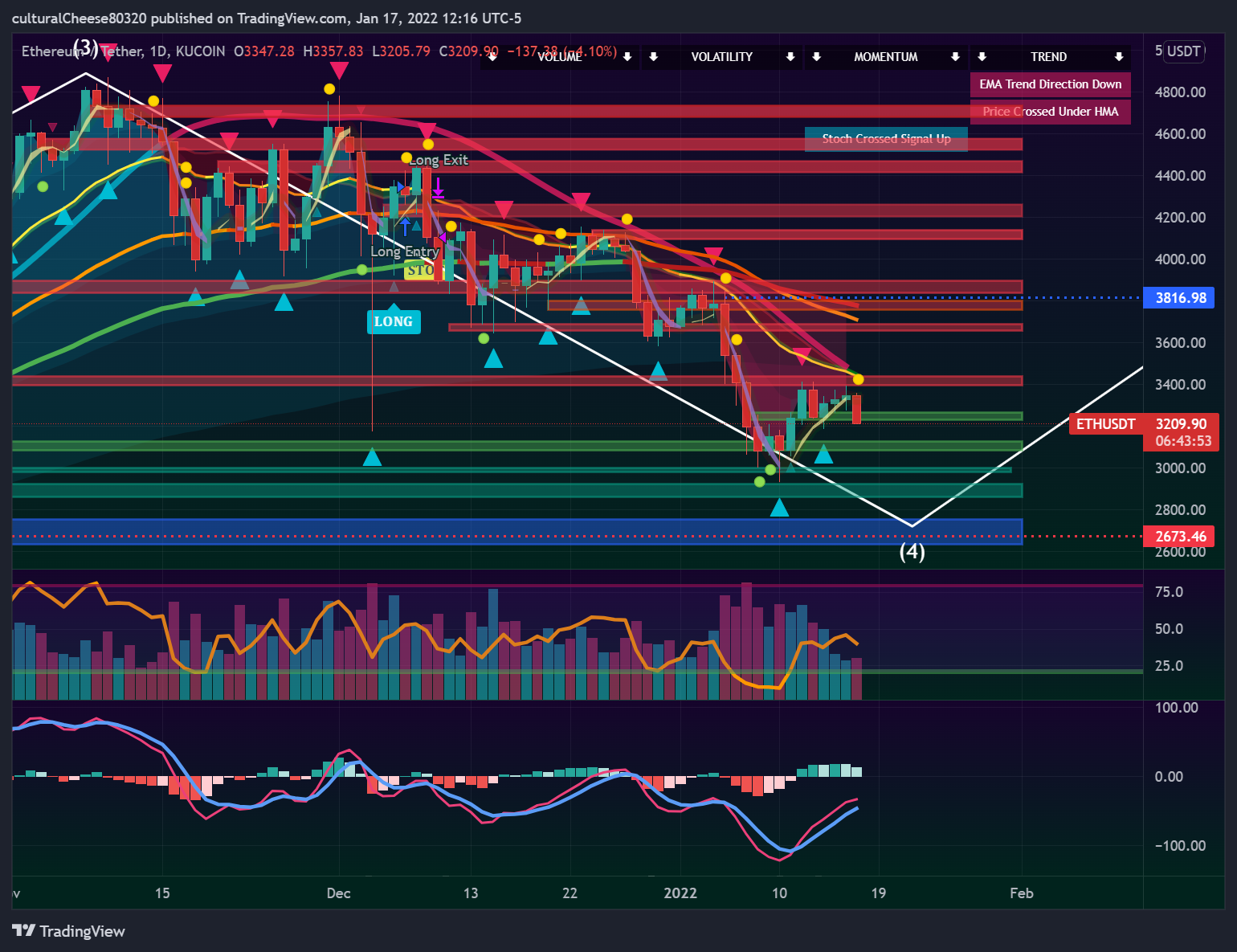Click the Price Crossed Under HMA label

pyautogui.click(x=1051, y=112)
